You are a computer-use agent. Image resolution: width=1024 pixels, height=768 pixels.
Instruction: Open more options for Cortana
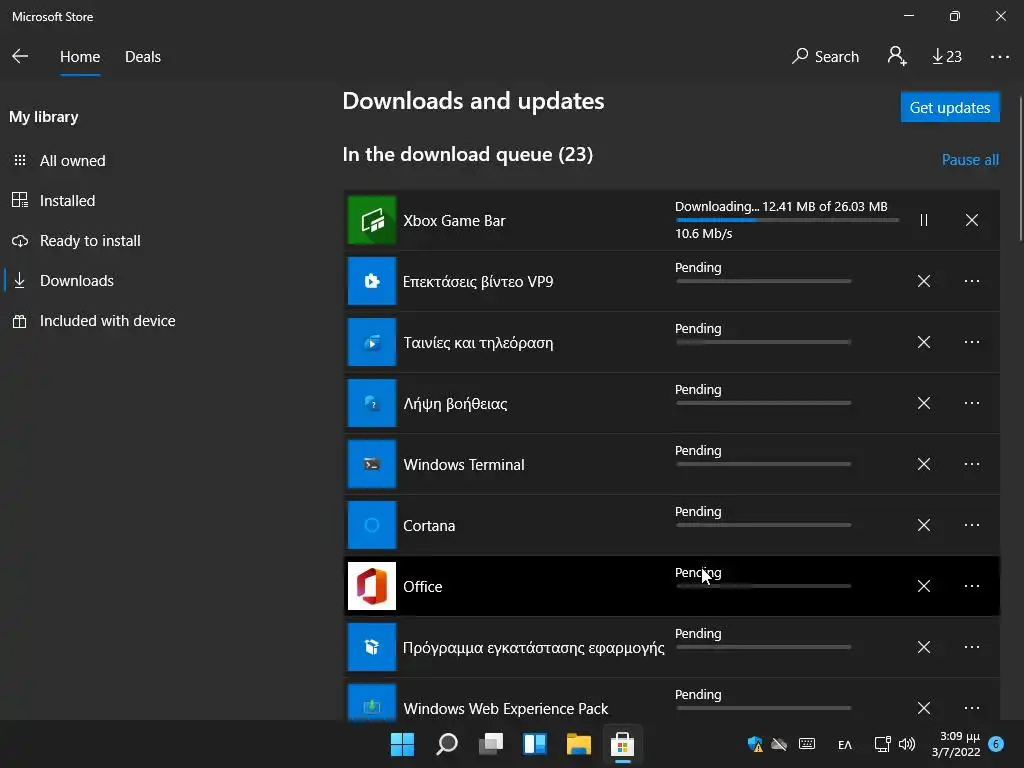972,525
